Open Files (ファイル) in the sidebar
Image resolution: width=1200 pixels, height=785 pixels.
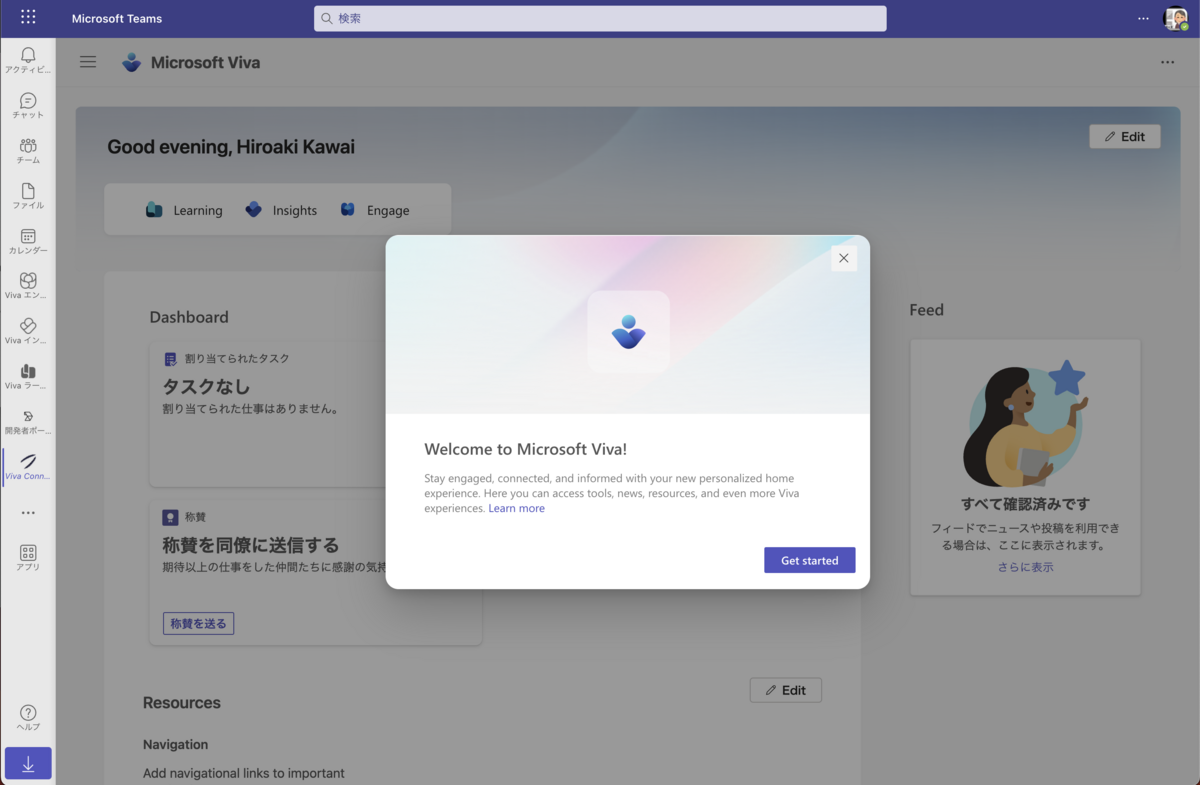(x=28, y=196)
